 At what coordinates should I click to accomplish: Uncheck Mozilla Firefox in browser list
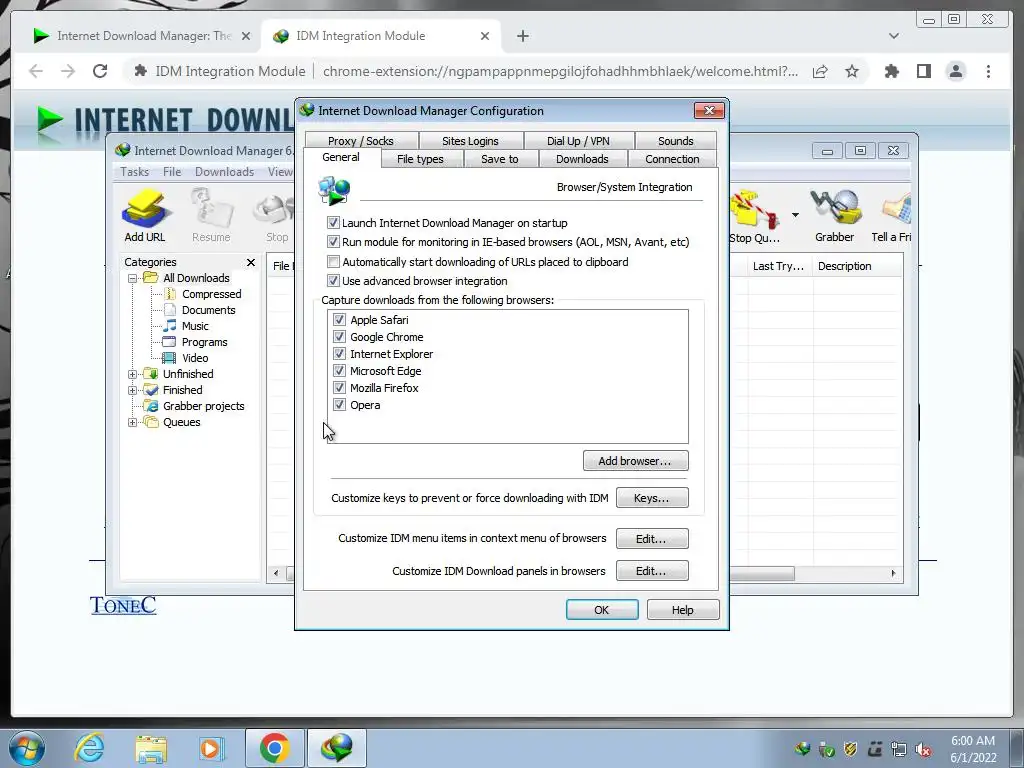click(339, 387)
